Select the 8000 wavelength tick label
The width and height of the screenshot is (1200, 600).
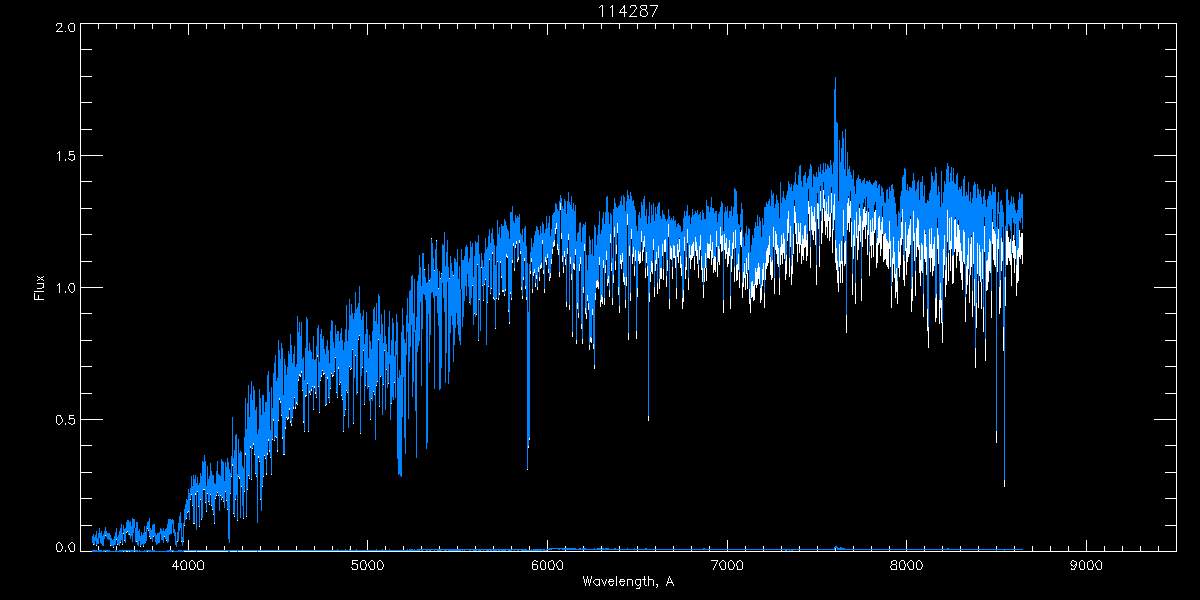(x=907, y=565)
